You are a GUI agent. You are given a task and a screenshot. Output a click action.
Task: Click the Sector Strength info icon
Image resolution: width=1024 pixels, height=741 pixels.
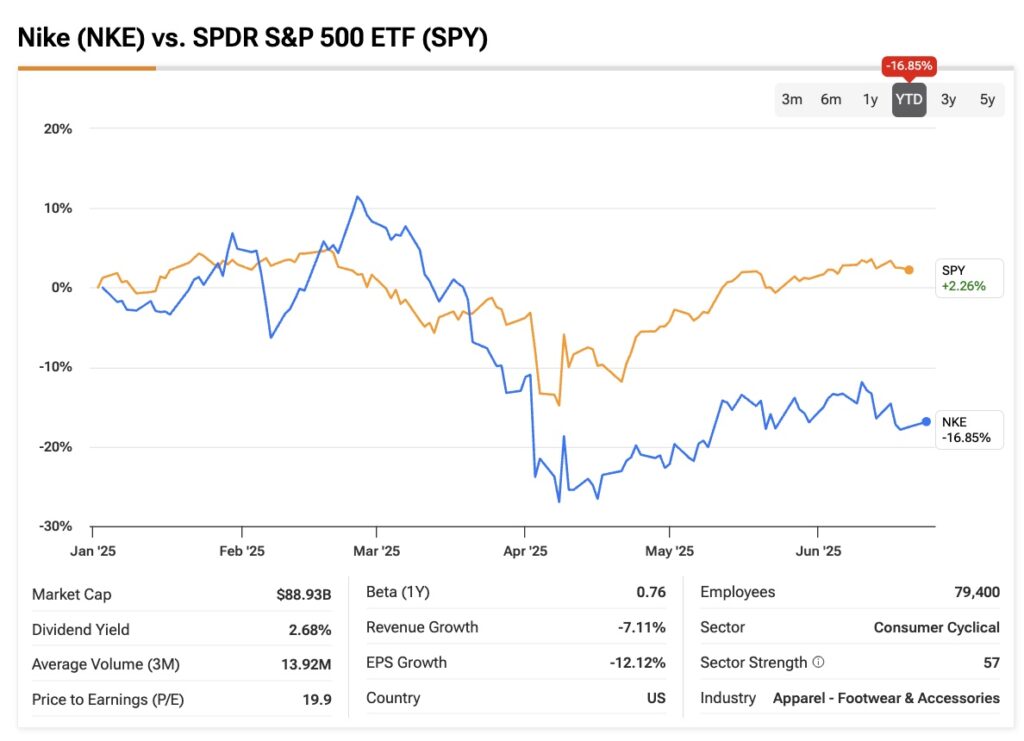click(818, 662)
